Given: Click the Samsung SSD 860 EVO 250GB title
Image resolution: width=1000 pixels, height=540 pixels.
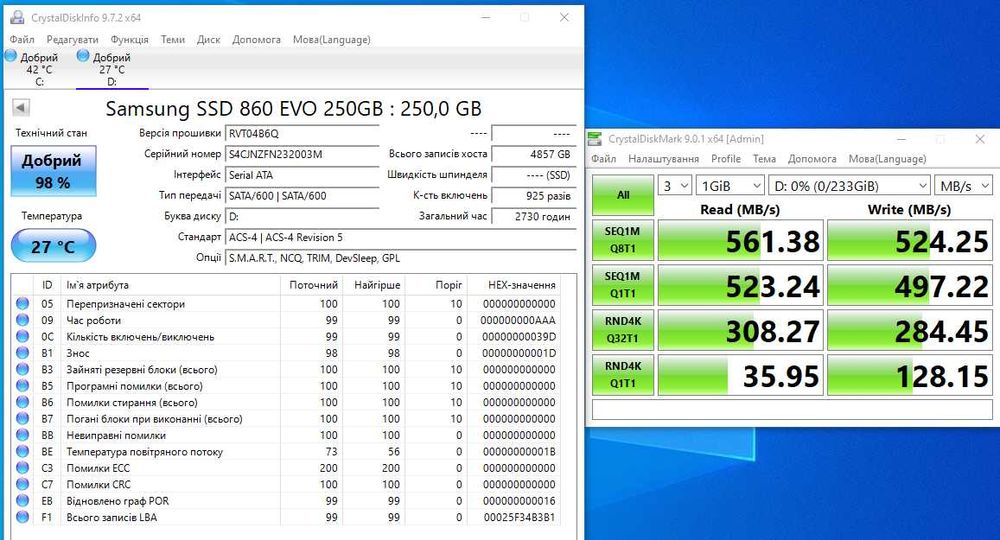Looking at the screenshot, I should [x=293, y=108].
